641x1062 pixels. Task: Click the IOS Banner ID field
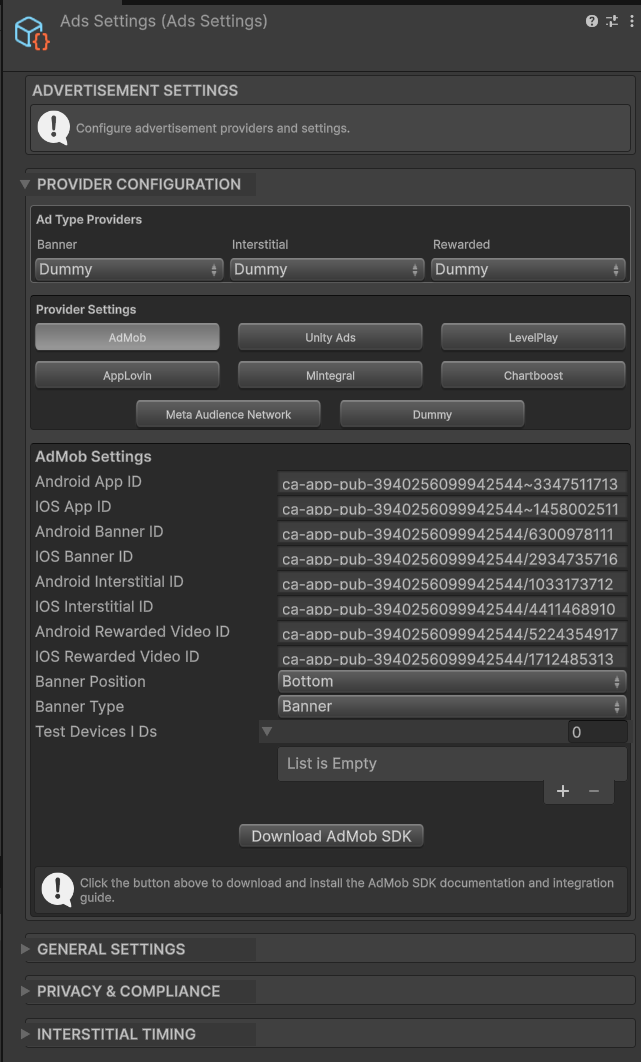tap(453, 558)
